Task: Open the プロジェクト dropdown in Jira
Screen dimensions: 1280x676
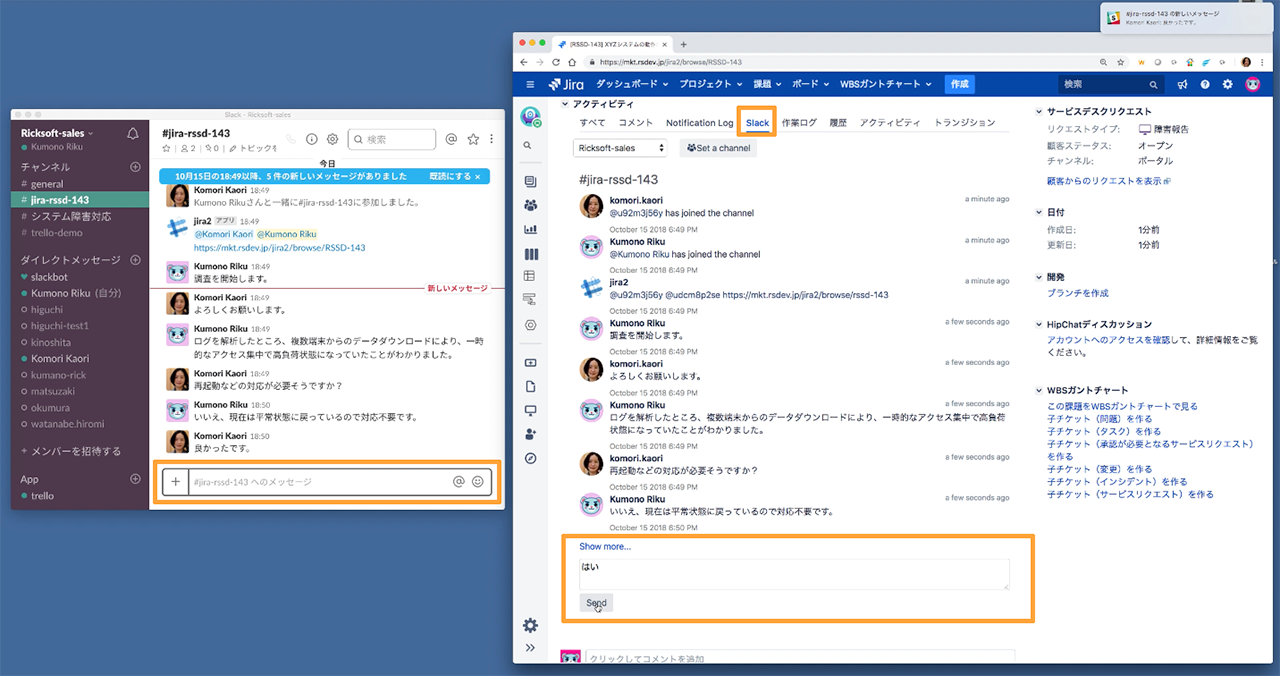Action: pyautogui.click(x=712, y=85)
